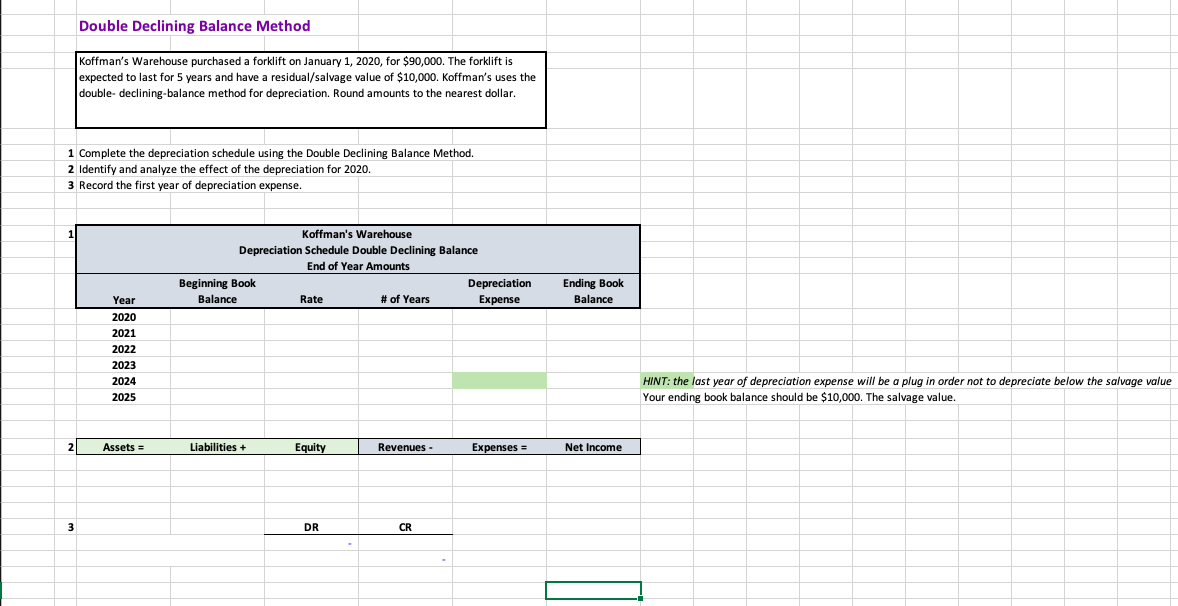This screenshot has height=606, width=1178.
Task: Select the cell containing year 2025
Action: coord(124,397)
